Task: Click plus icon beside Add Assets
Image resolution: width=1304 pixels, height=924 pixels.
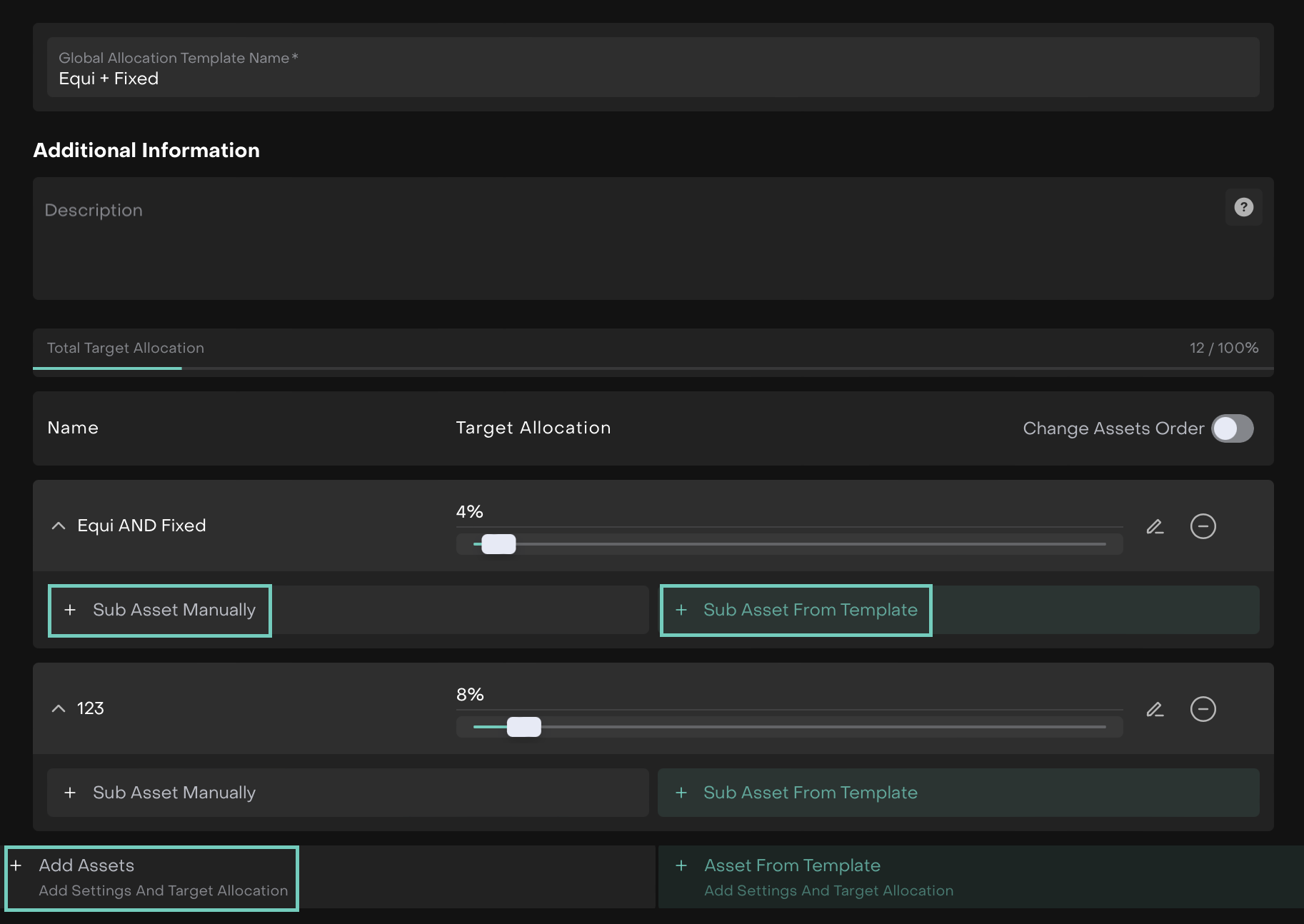Action: click(x=16, y=865)
